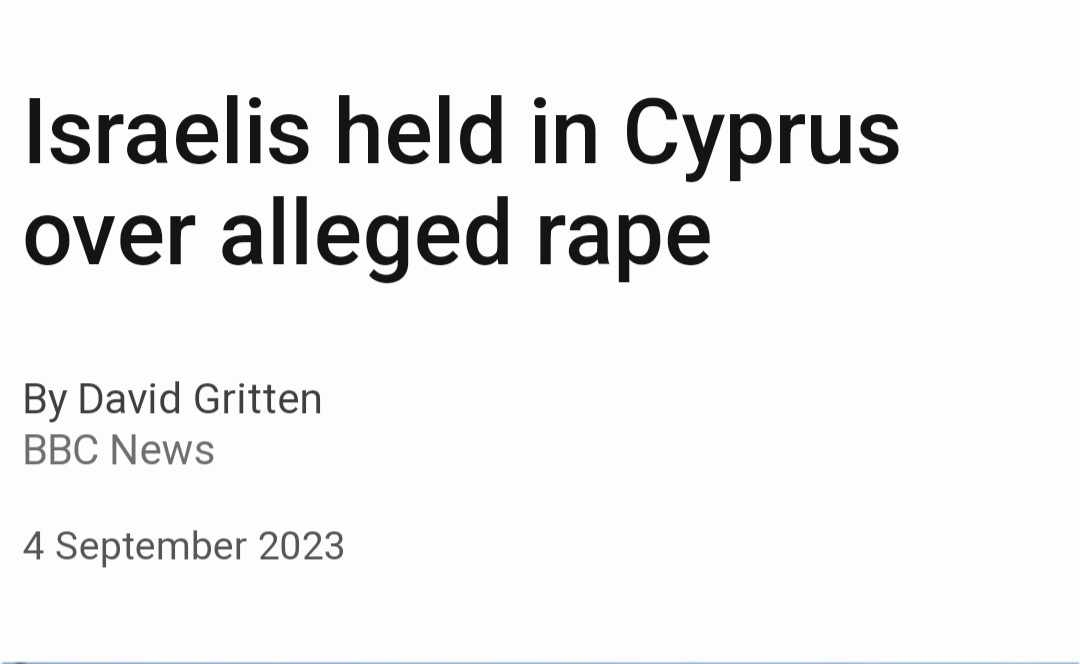Click the year 2023 in the date
Viewport: 1080px width, 664px height.
point(301,547)
